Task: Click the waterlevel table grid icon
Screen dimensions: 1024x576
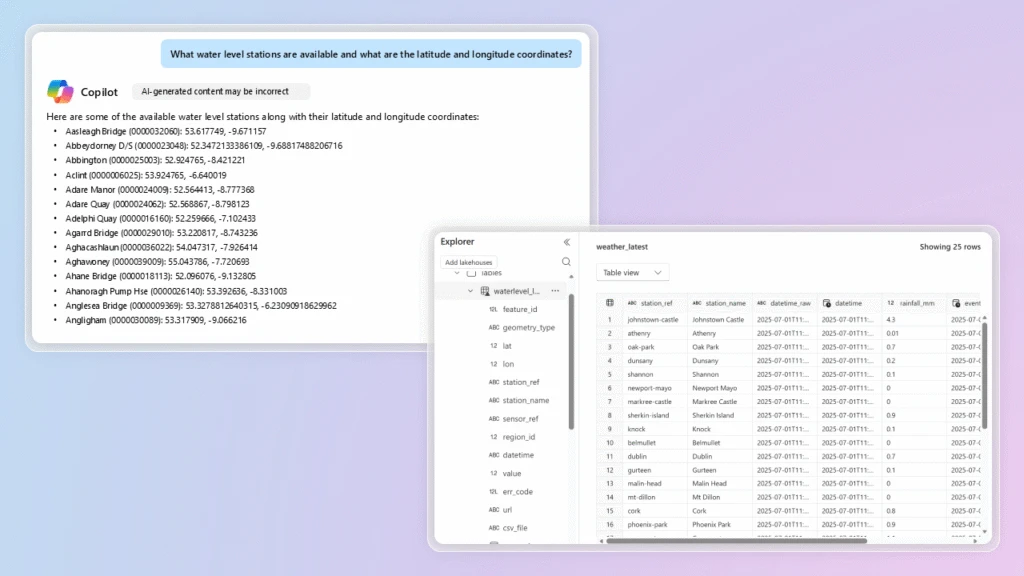Action: pos(485,291)
